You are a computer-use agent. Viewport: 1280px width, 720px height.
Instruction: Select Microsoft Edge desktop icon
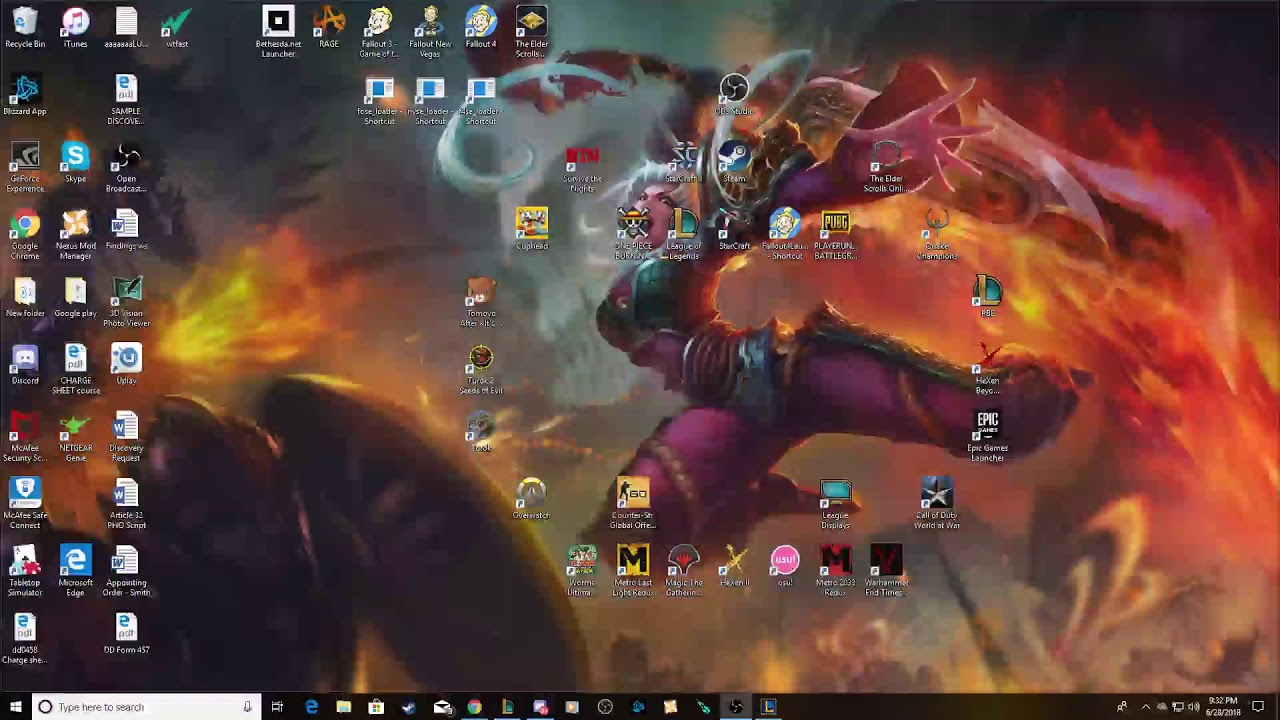click(75, 571)
